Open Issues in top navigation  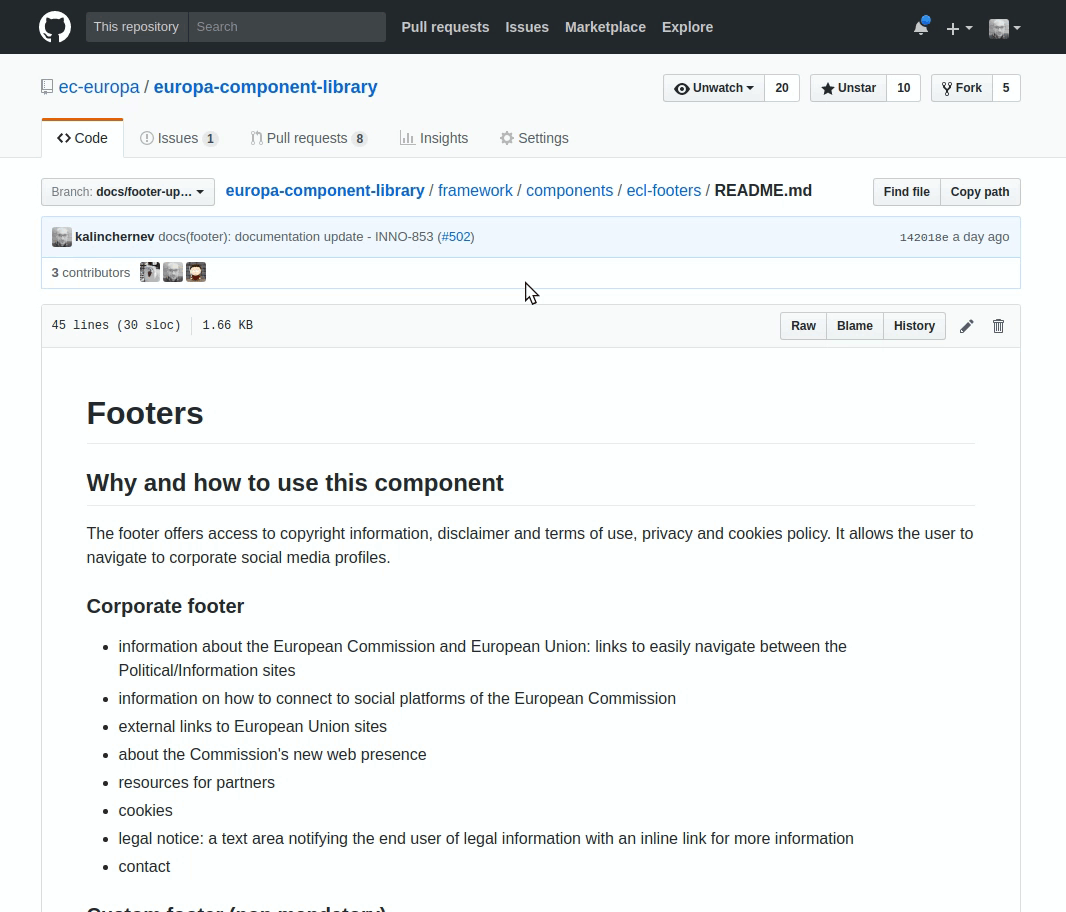527,27
